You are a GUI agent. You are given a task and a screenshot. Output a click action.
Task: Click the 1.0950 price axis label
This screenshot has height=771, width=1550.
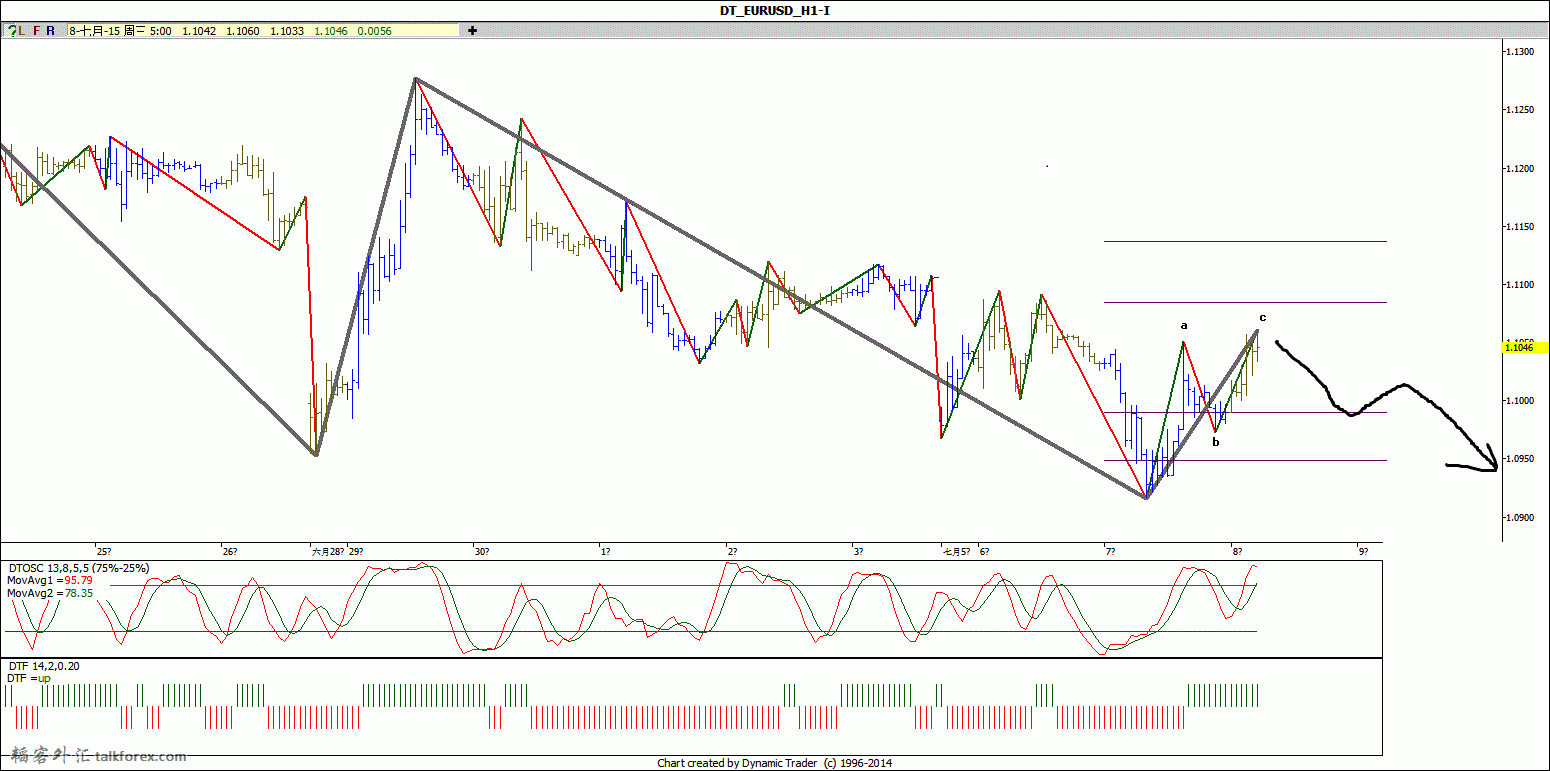click(1521, 459)
